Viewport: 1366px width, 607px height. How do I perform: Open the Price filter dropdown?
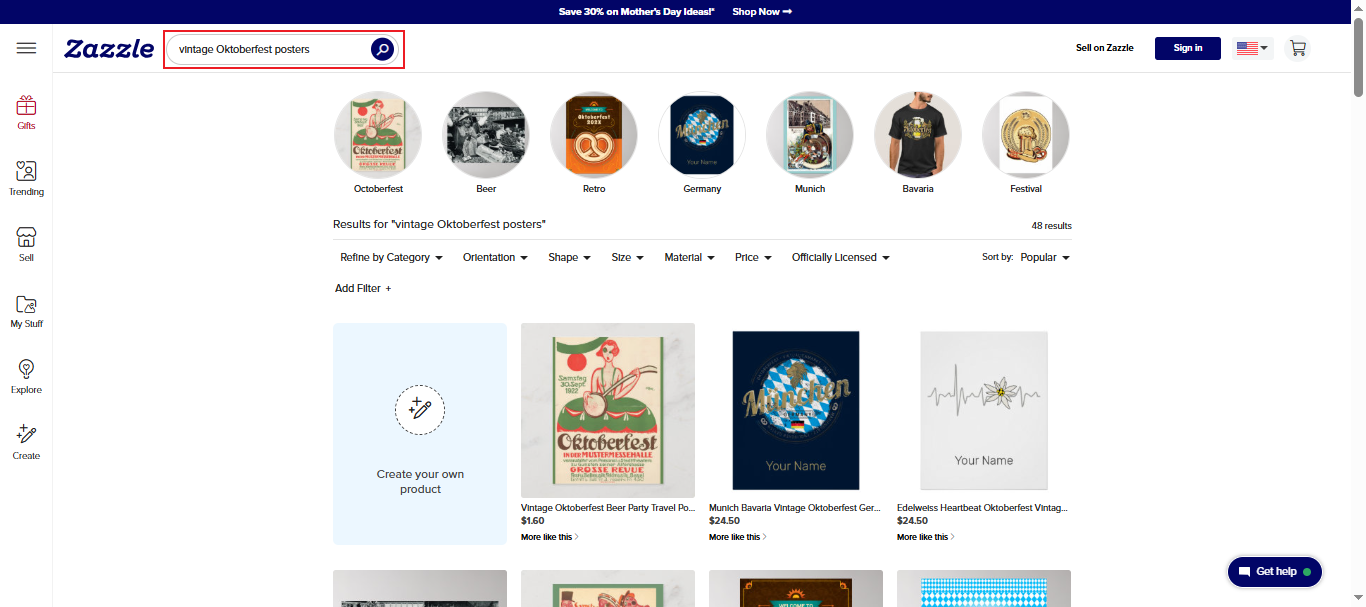752,257
